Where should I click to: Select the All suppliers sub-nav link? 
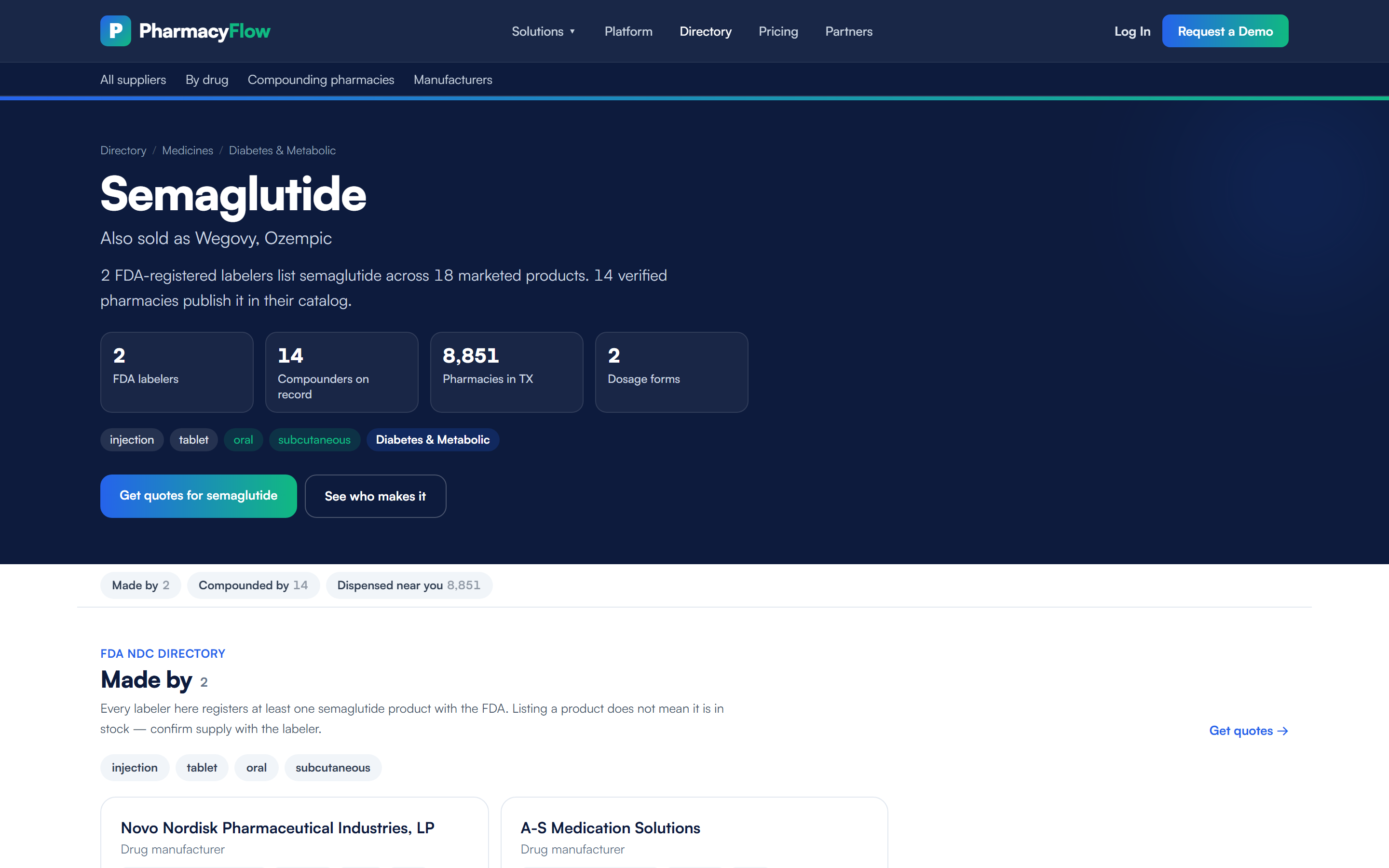tap(133, 80)
